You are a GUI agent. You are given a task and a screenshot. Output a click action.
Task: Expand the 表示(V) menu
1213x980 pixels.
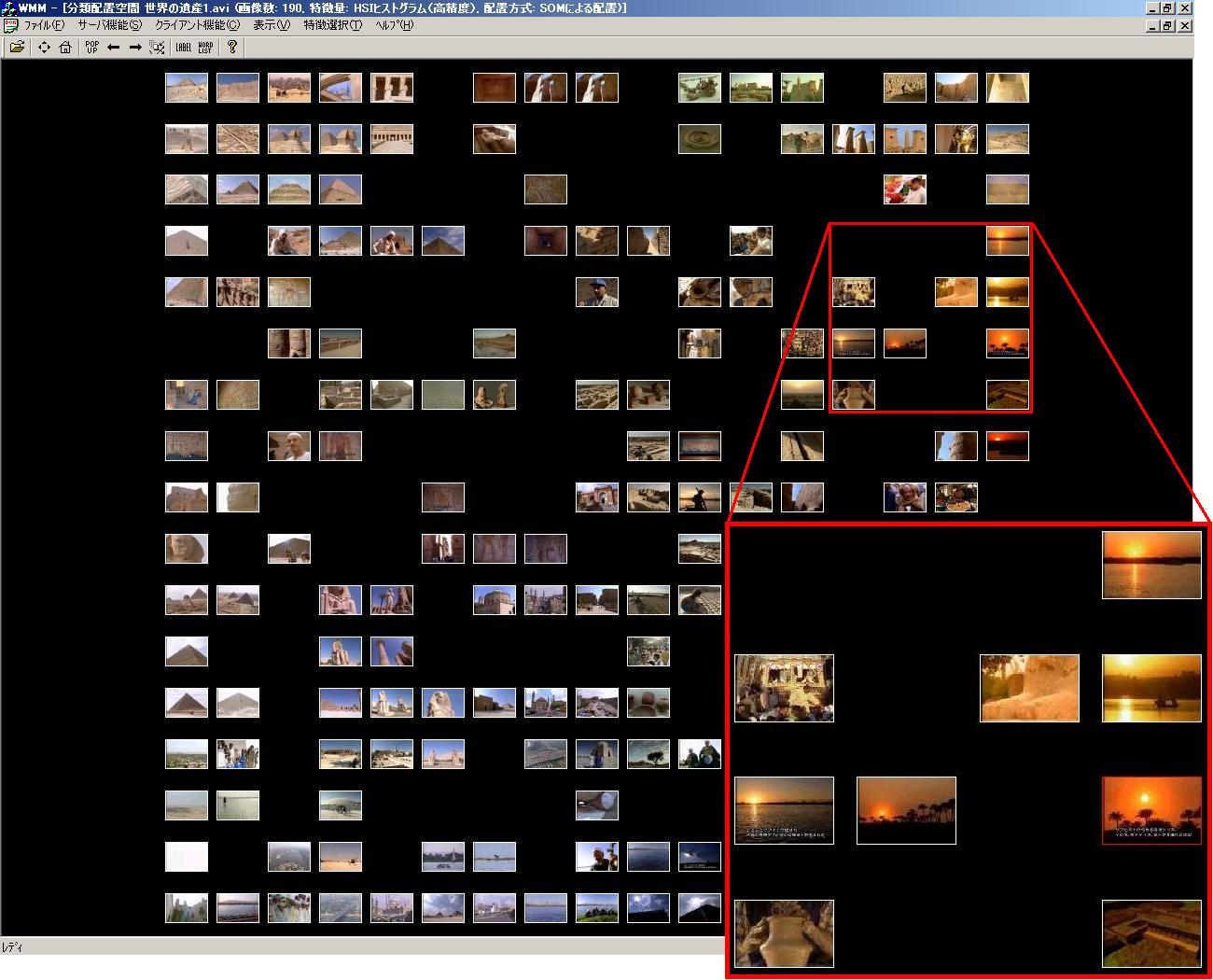click(x=272, y=25)
